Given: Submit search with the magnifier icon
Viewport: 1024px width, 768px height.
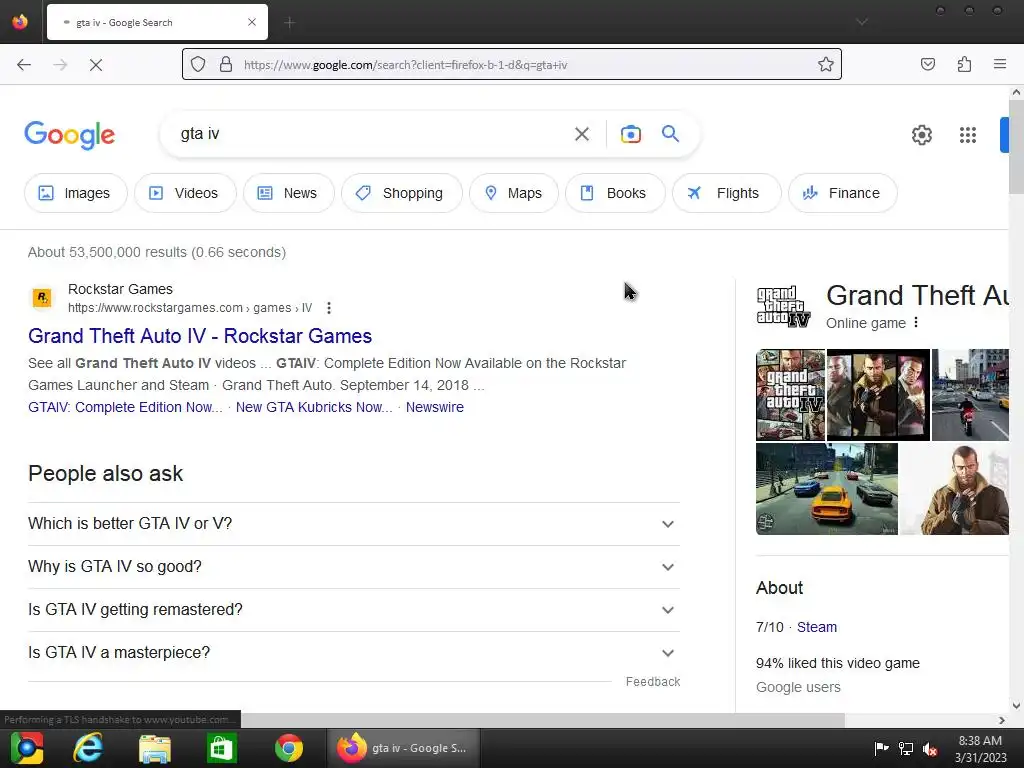Looking at the screenshot, I should [670, 134].
